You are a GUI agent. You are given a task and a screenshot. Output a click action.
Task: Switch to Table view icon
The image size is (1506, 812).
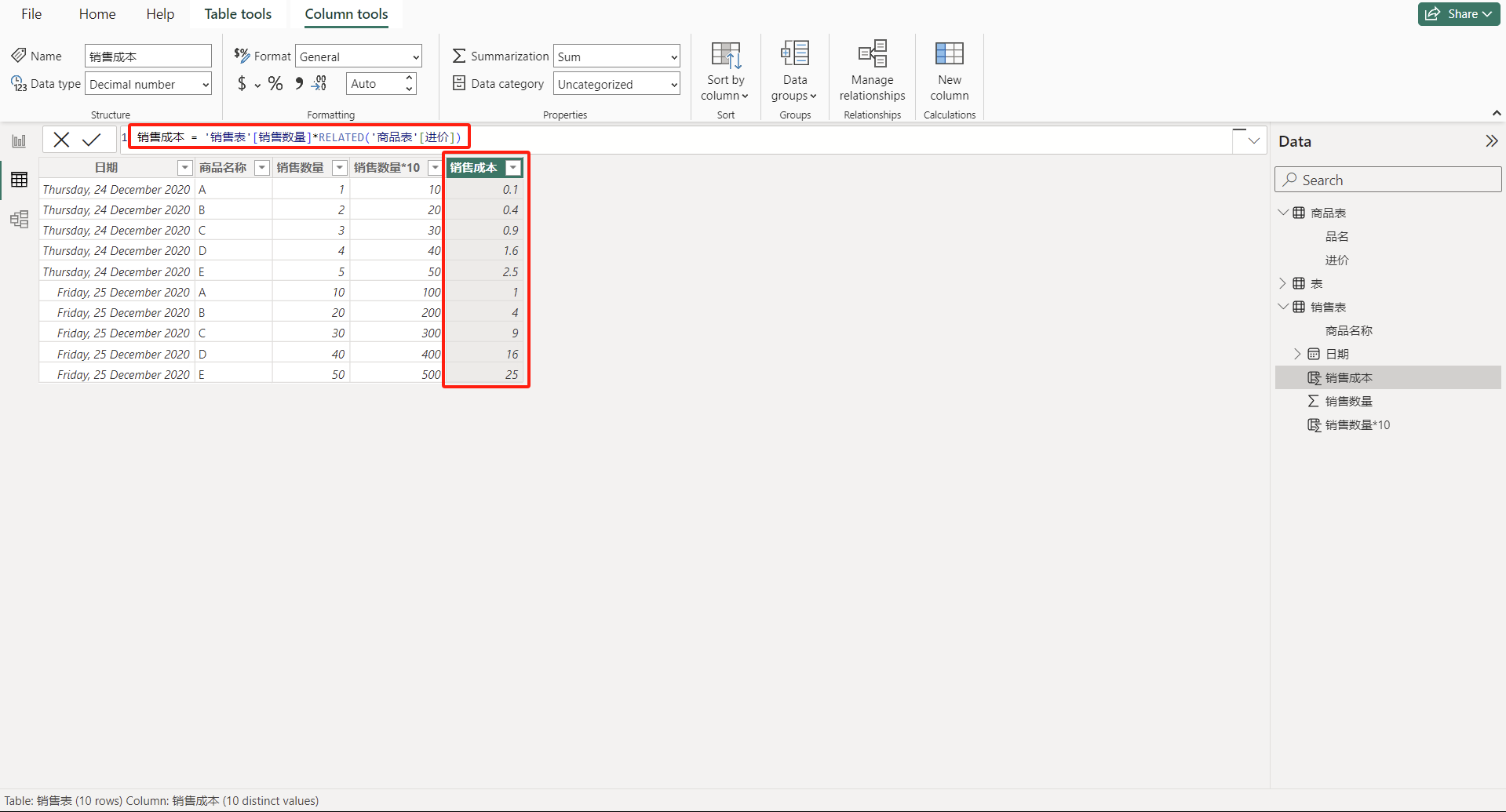point(19,180)
